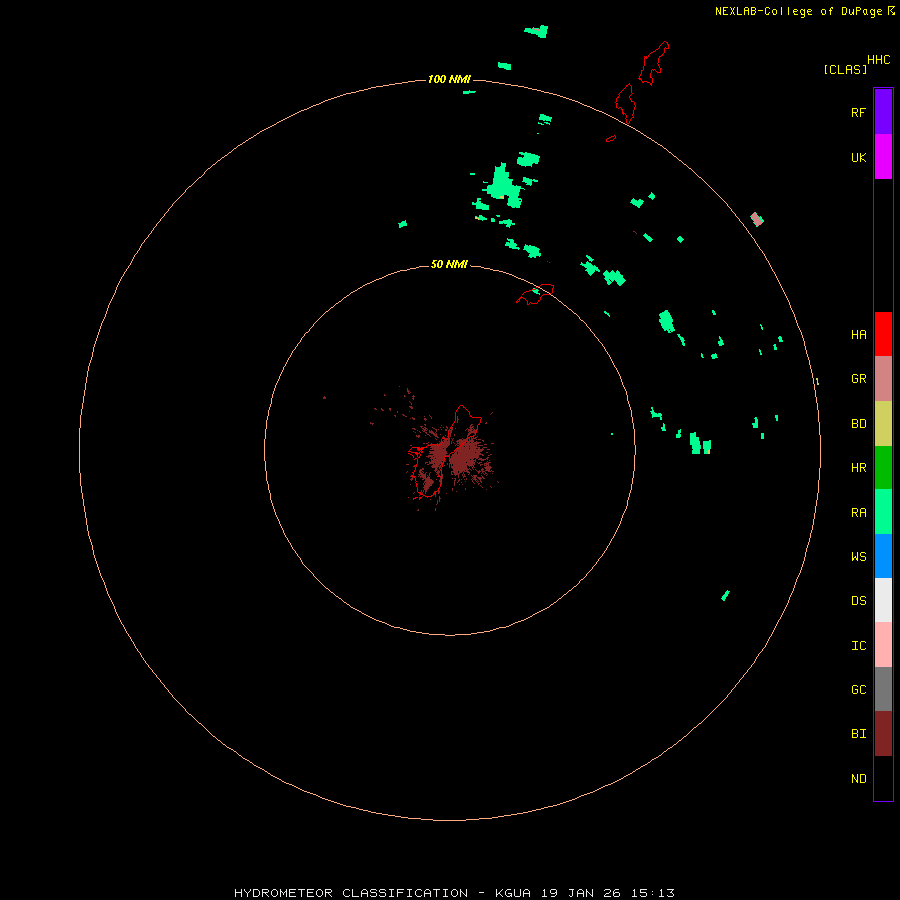Click the HA red legend swatch
Screen dimensions: 900x900
pyautogui.click(x=883, y=334)
